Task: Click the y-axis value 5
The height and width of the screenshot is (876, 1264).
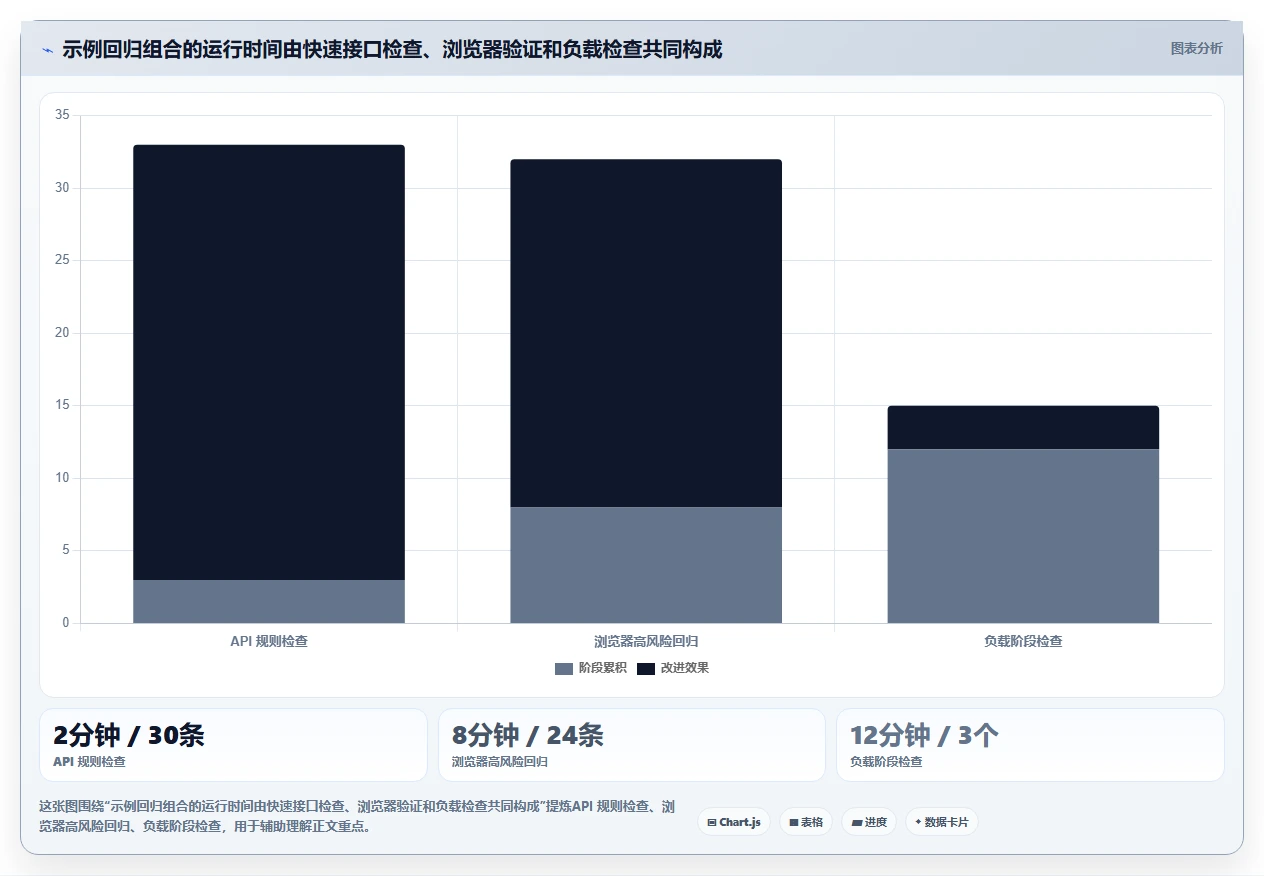Action: (66, 551)
